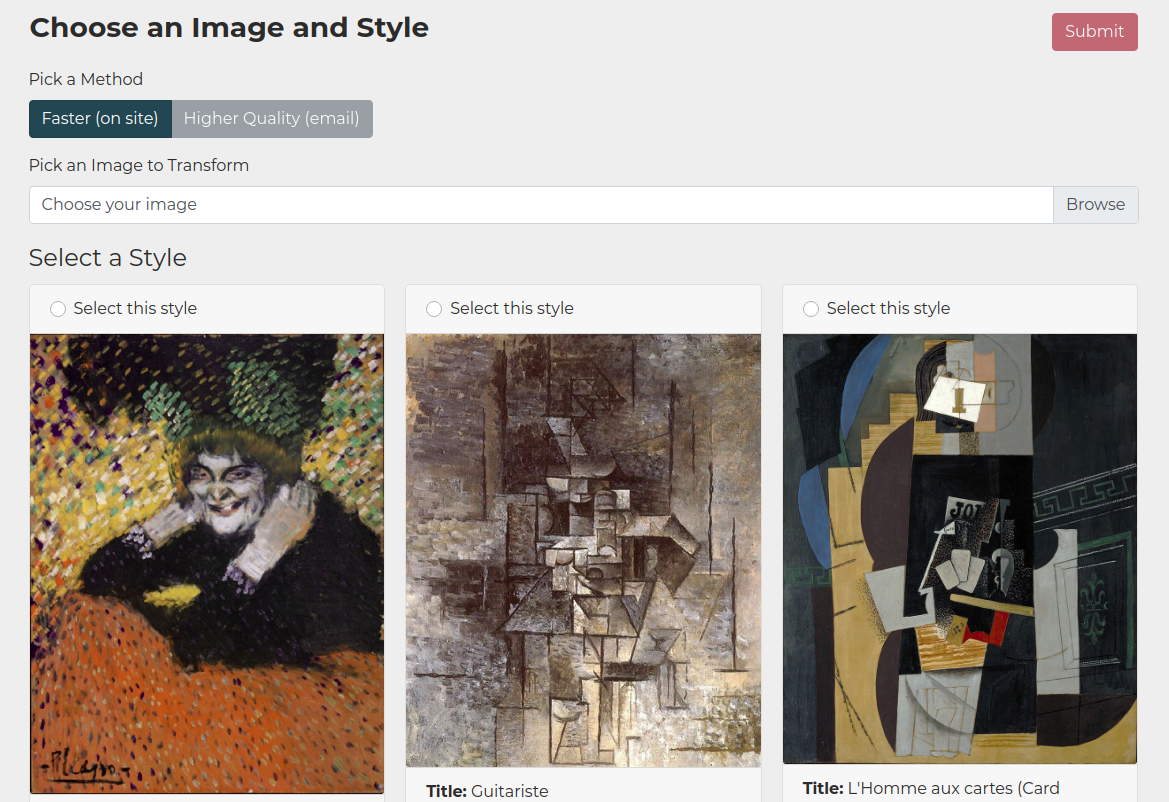
Task: Click the orange-dress woman portrait painting
Action: (x=207, y=563)
